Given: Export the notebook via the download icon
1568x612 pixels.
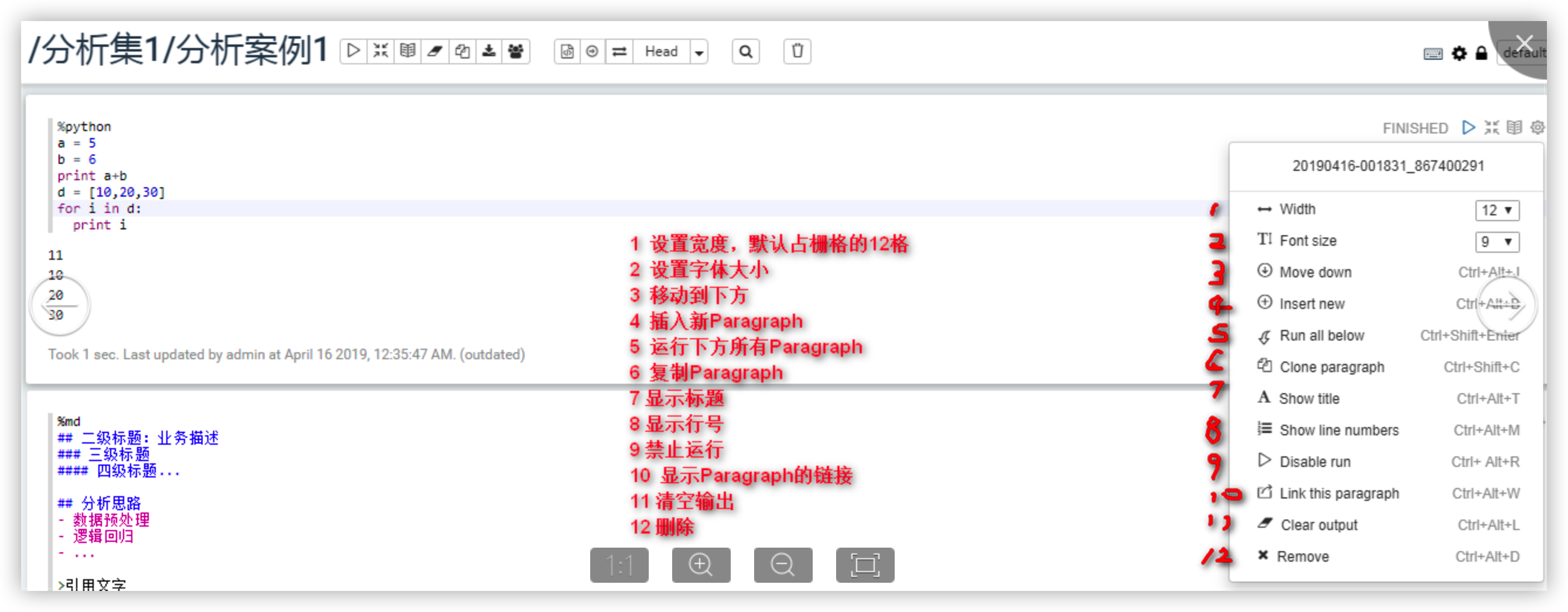Looking at the screenshot, I should (489, 51).
